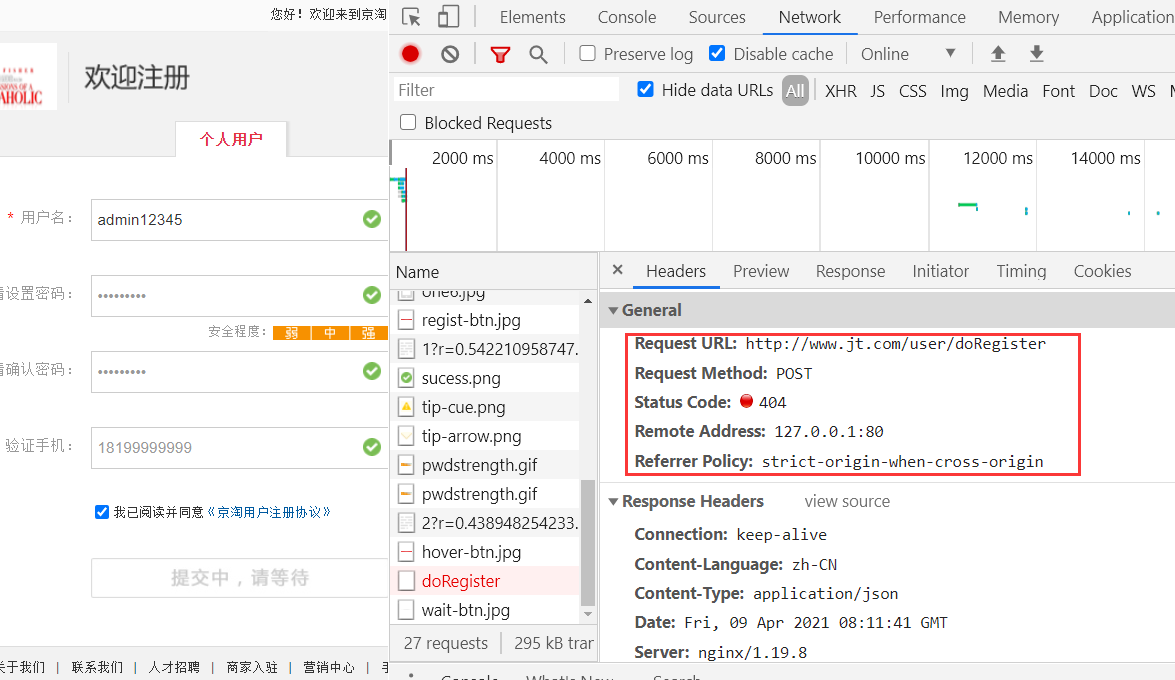
Task: Click the tip-cue.png file icon
Action: (406, 407)
